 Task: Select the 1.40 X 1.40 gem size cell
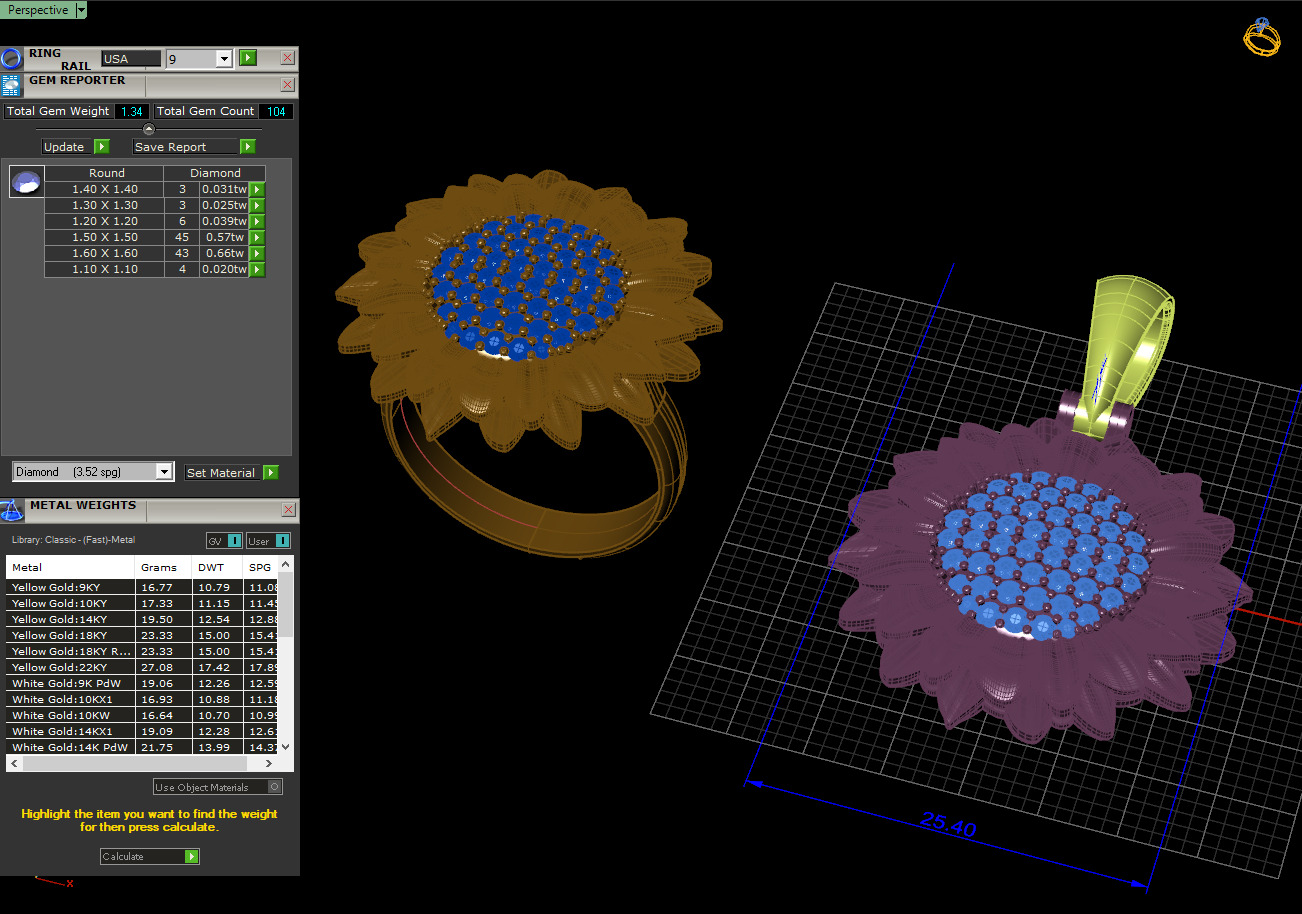pyautogui.click(x=105, y=189)
